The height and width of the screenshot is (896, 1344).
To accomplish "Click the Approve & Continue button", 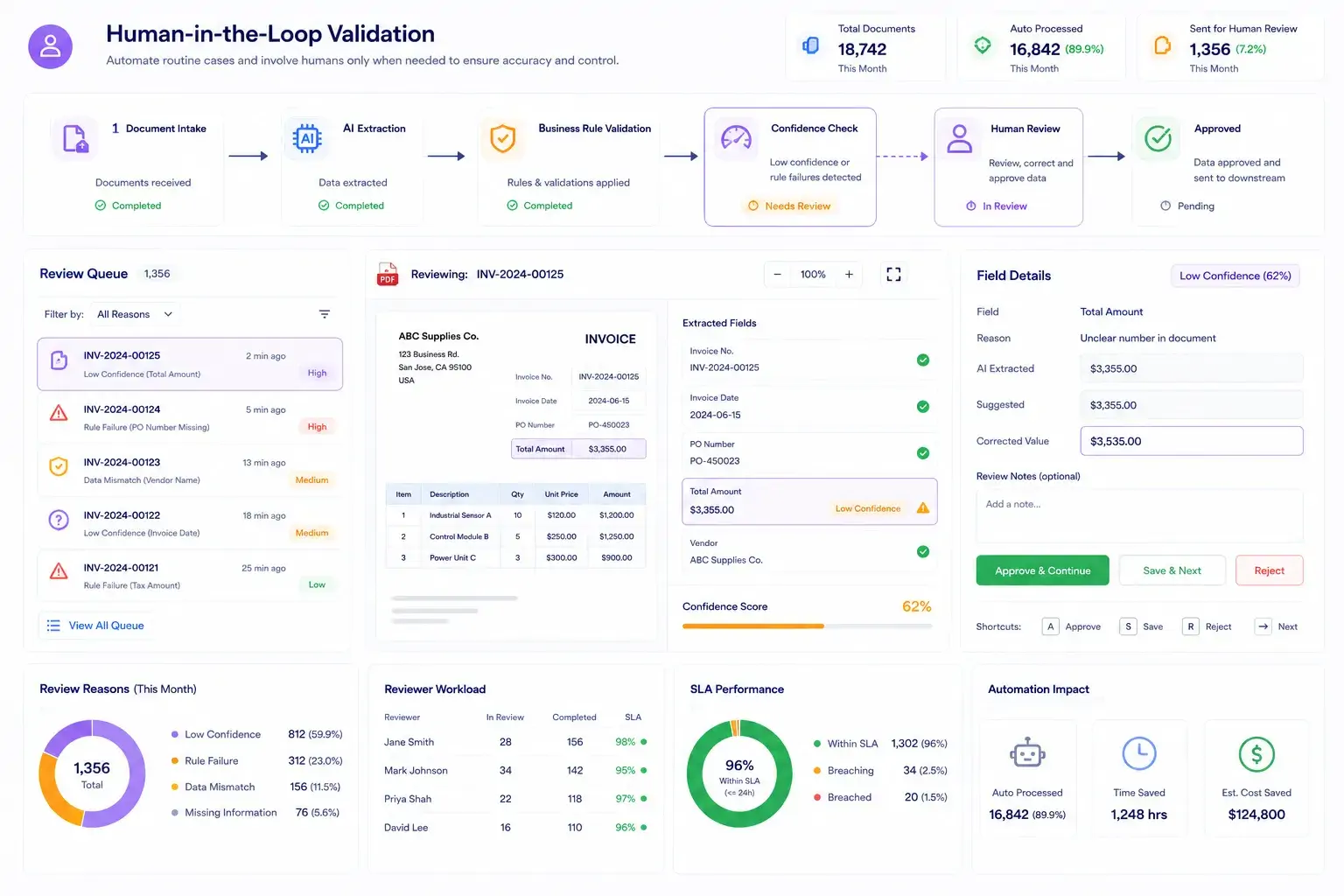I will pyautogui.click(x=1042, y=570).
